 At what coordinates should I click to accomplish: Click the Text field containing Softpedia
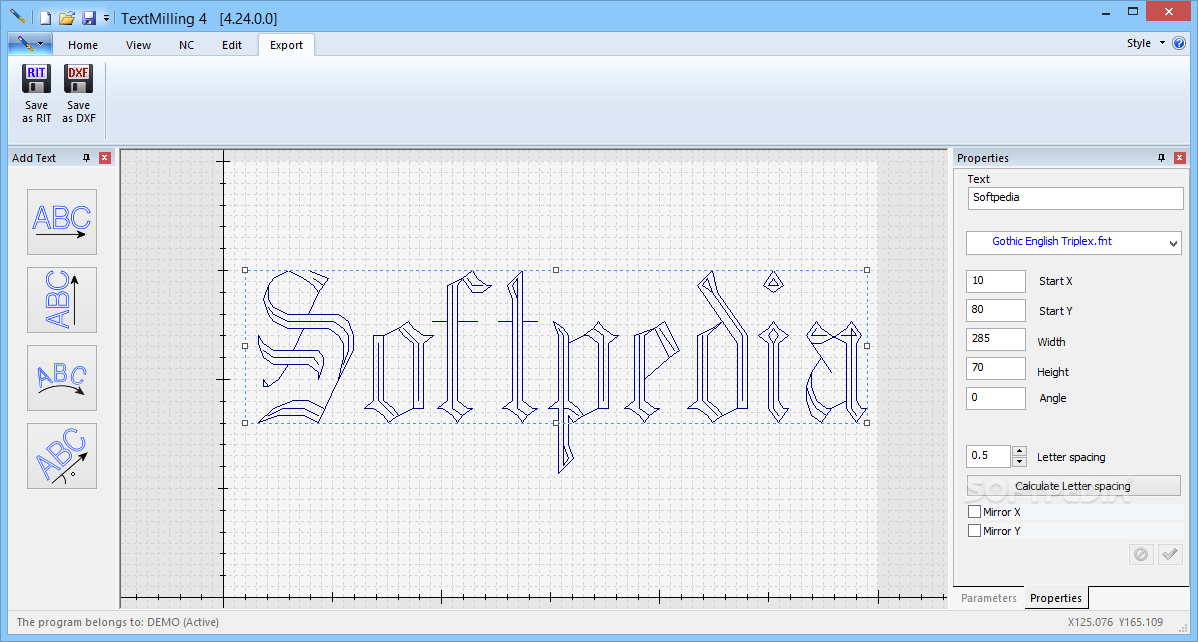(x=1075, y=198)
